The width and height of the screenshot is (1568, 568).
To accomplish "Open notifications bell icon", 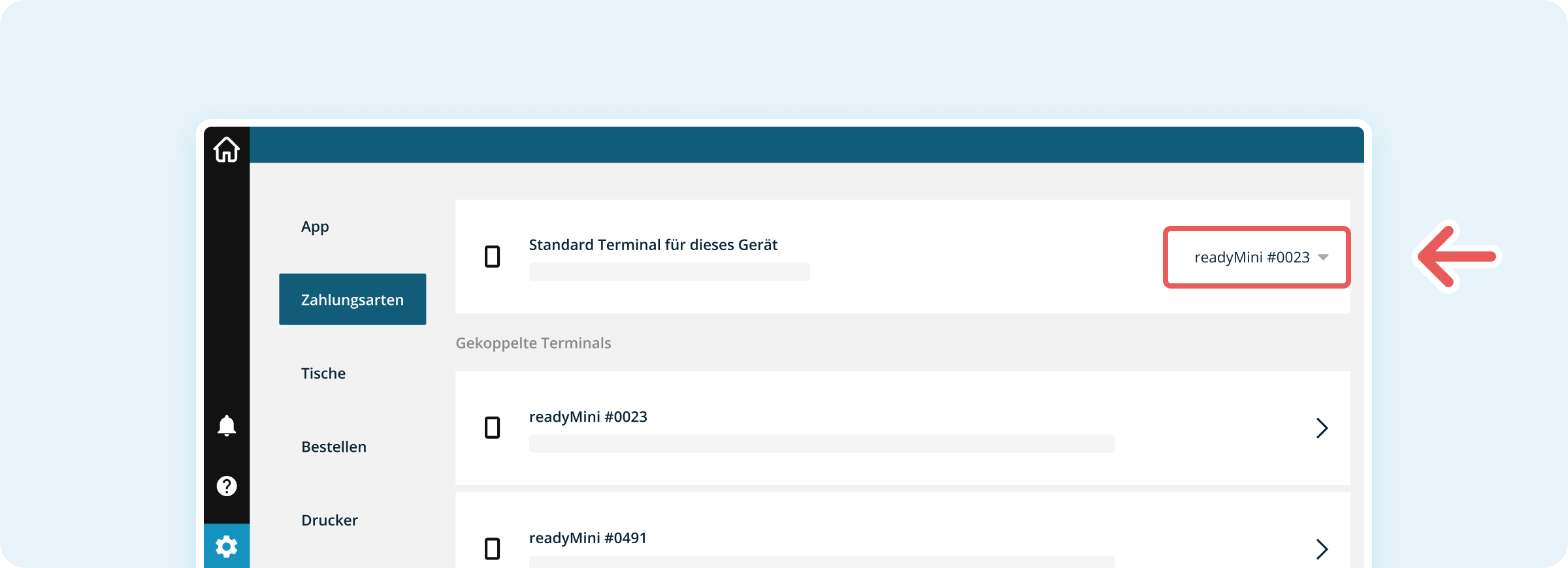I will pos(227,426).
